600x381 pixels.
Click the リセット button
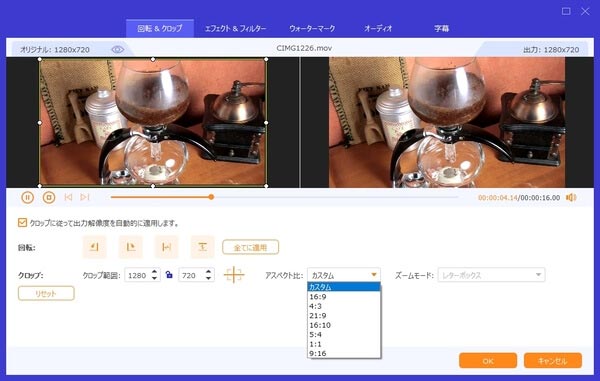click(46, 293)
